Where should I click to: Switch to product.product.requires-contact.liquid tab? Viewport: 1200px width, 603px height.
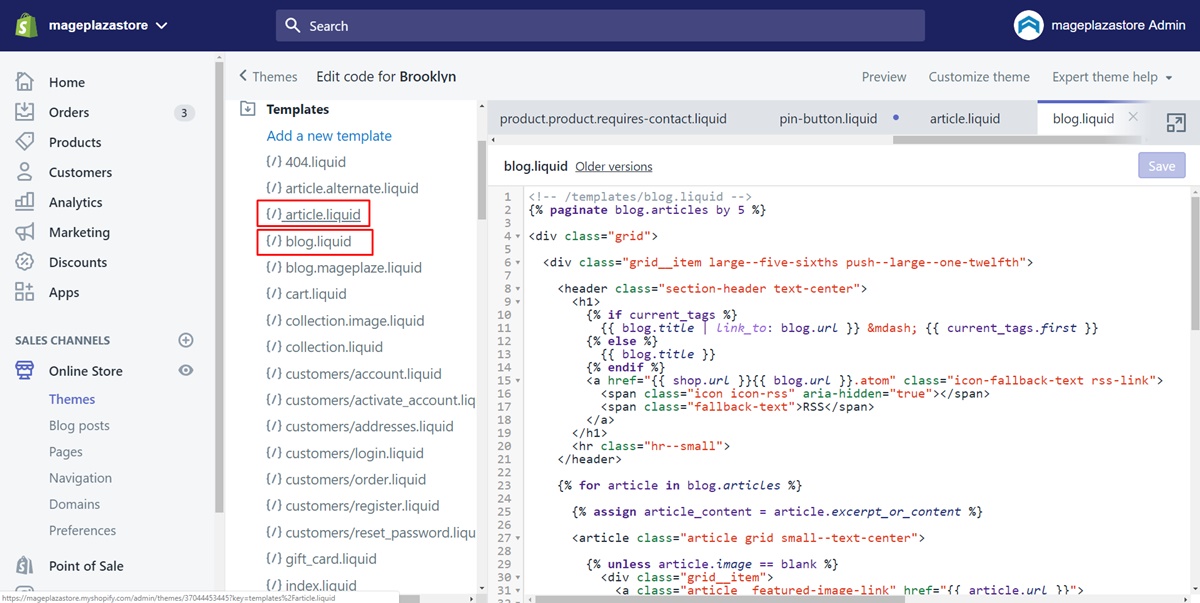(613, 118)
